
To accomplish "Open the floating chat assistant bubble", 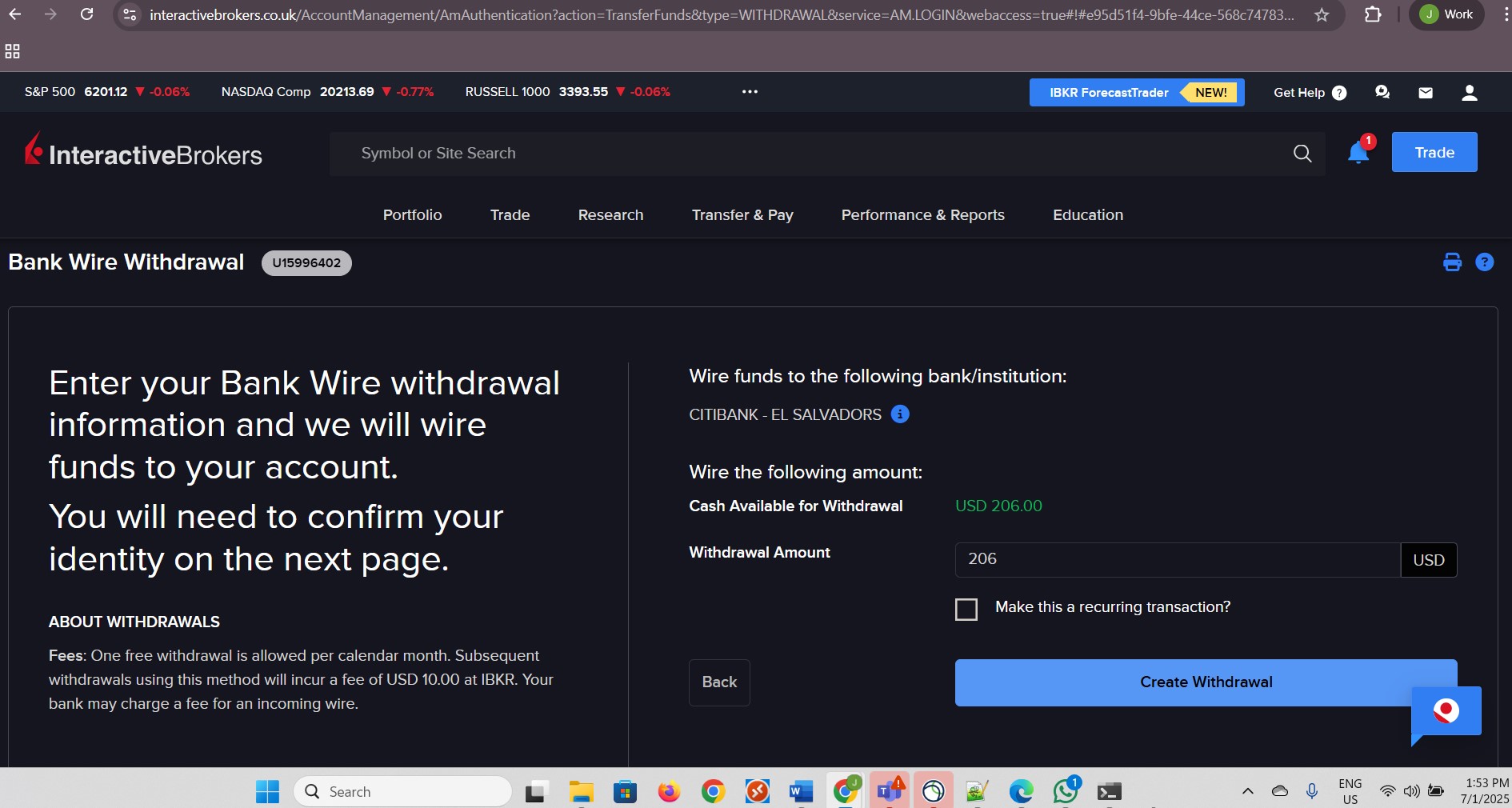I will (1446, 711).
